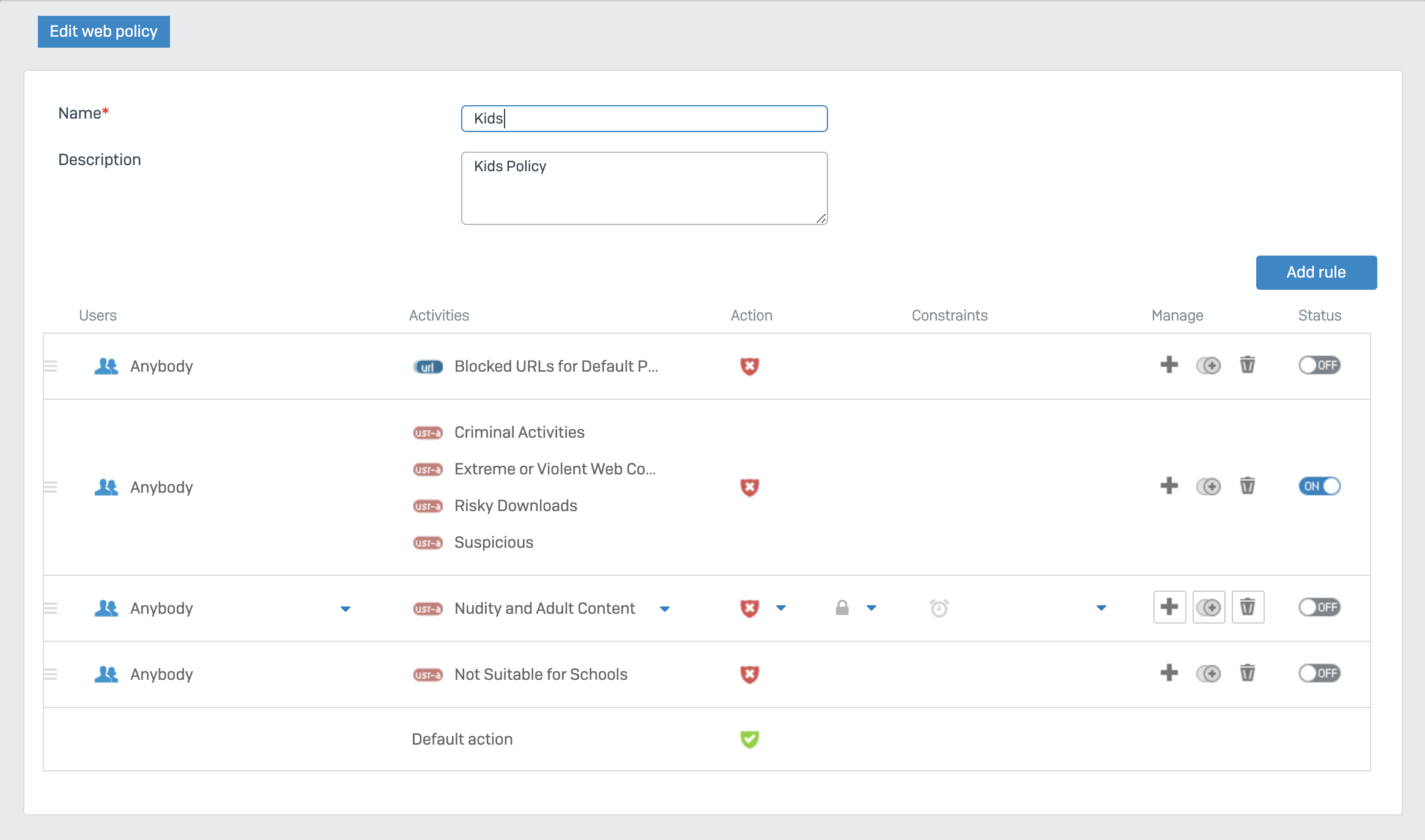Click the plus icon on Criminal Activities rule

pyautogui.click(x=1169, y=486)
